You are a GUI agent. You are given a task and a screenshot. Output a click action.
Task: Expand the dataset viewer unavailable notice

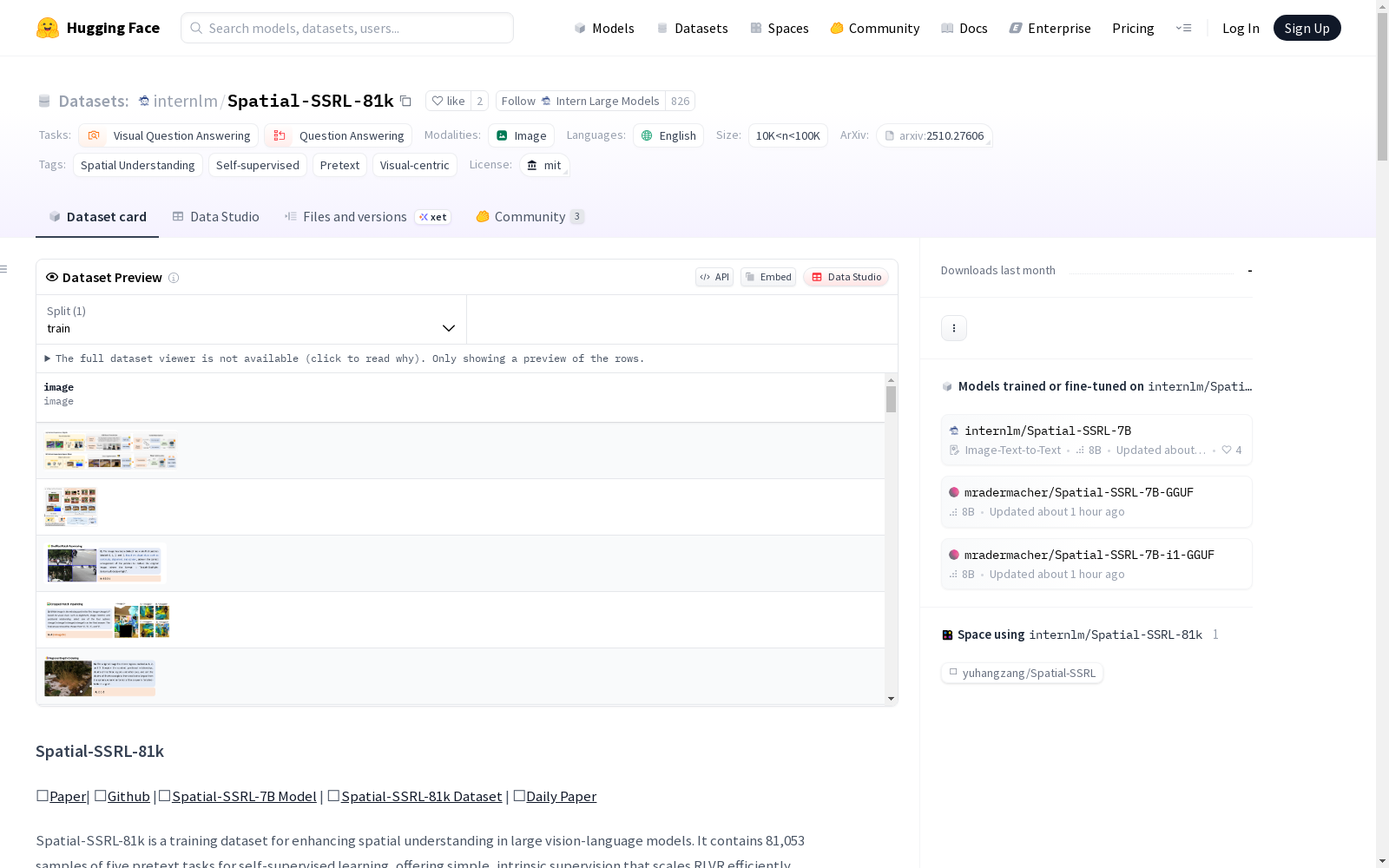pos(345,358)
